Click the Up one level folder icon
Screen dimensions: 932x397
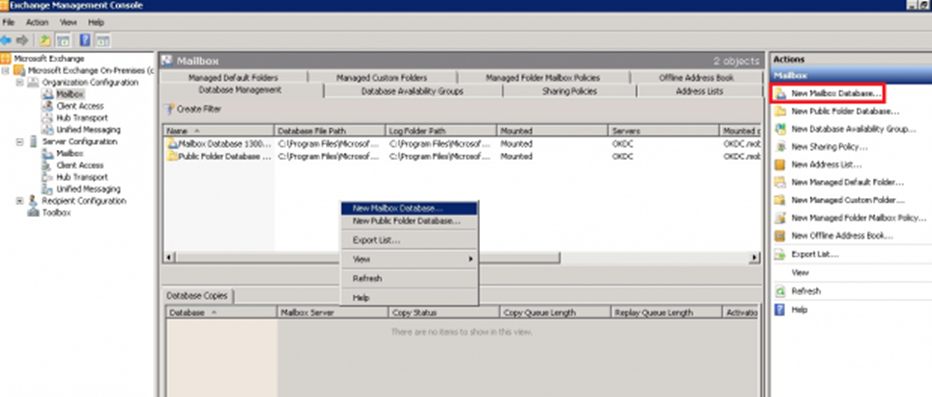45,40
